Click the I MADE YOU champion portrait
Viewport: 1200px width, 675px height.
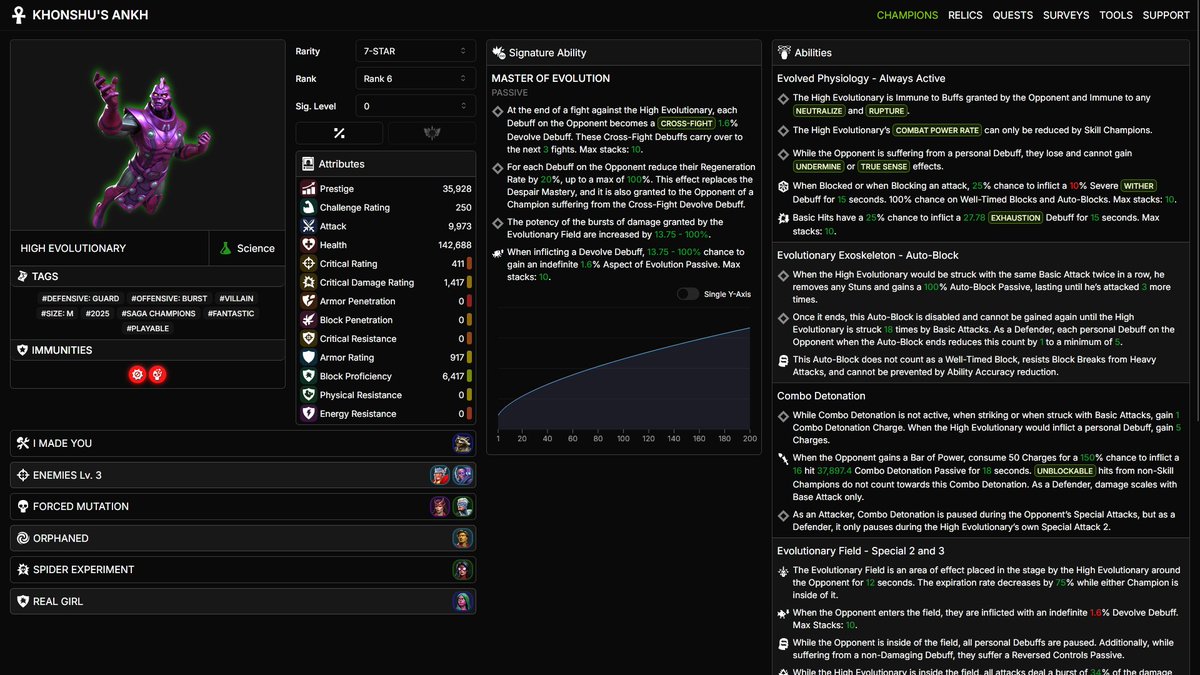pyautogui.click(x=462, y=443)
